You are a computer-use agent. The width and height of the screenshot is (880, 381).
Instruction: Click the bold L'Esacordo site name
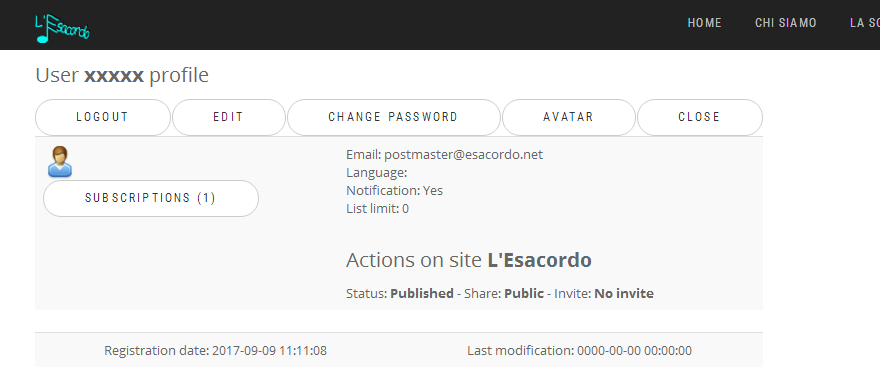539,260
